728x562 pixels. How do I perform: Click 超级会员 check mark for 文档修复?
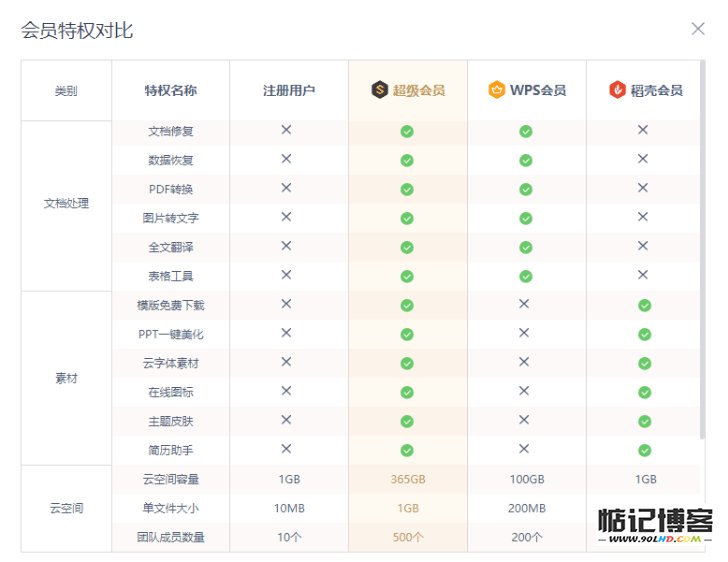[407, 131]
